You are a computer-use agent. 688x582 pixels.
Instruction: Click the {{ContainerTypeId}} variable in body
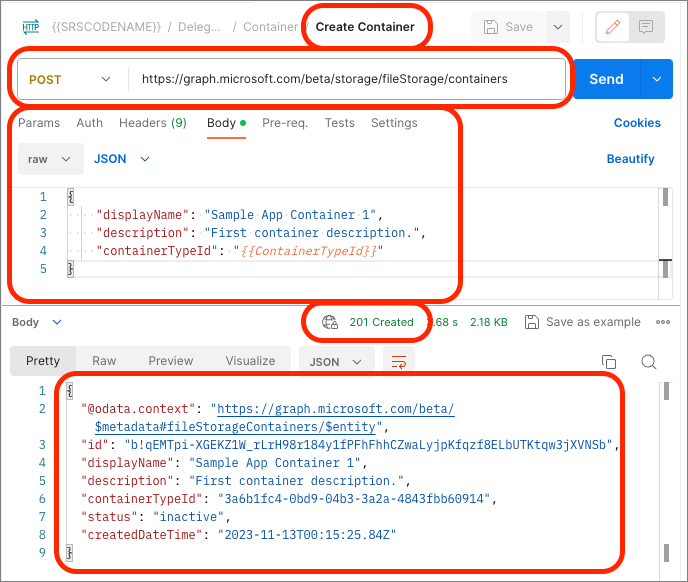click(309, 251)
